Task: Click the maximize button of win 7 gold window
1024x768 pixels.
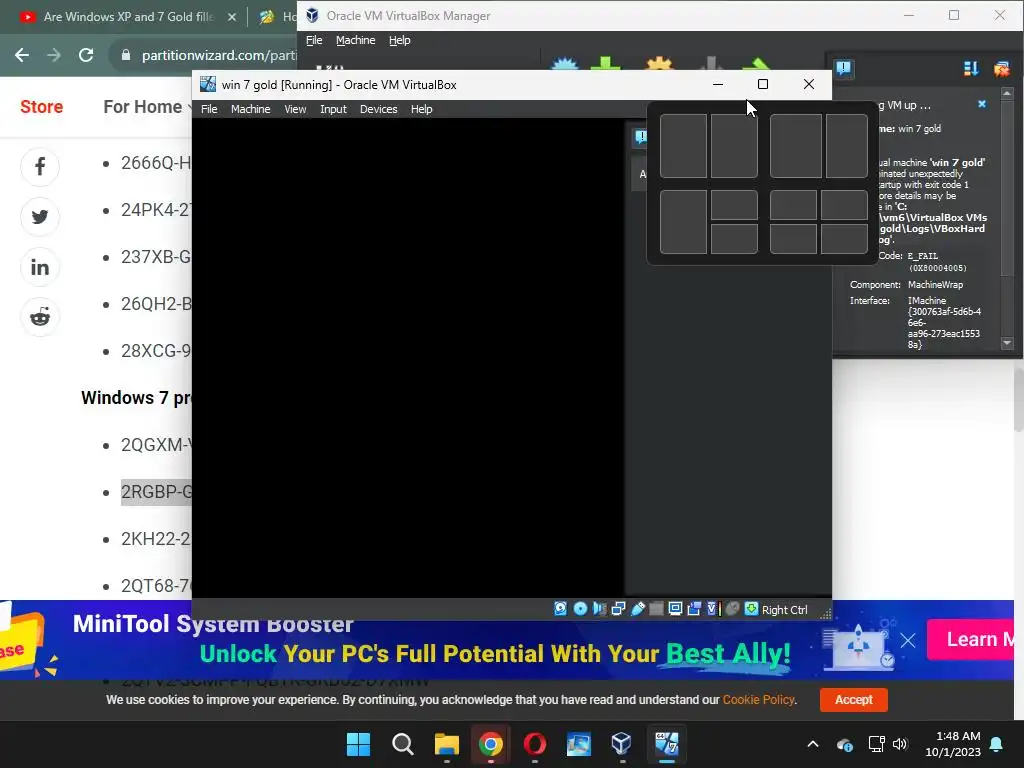Action: click(x=762, y=84)
